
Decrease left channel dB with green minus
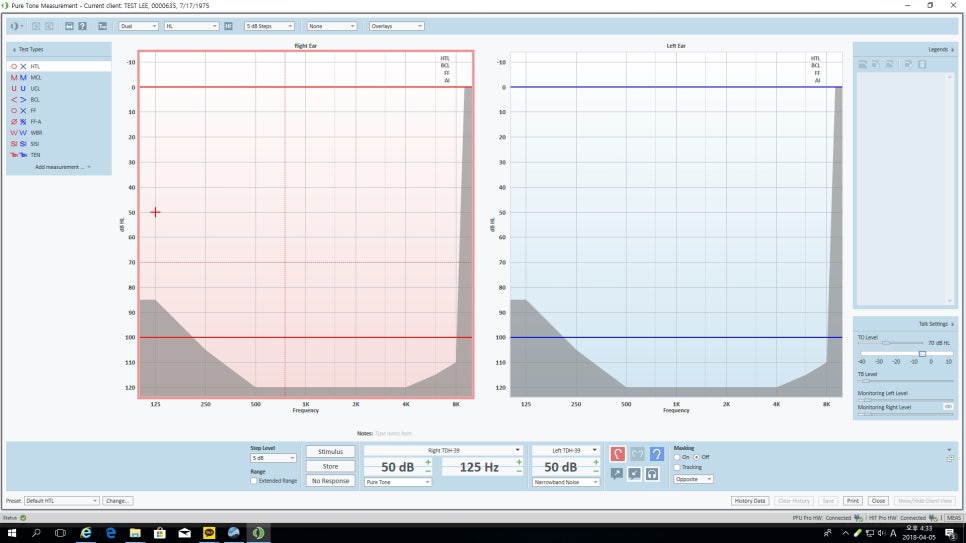click(x=596, y=472)
